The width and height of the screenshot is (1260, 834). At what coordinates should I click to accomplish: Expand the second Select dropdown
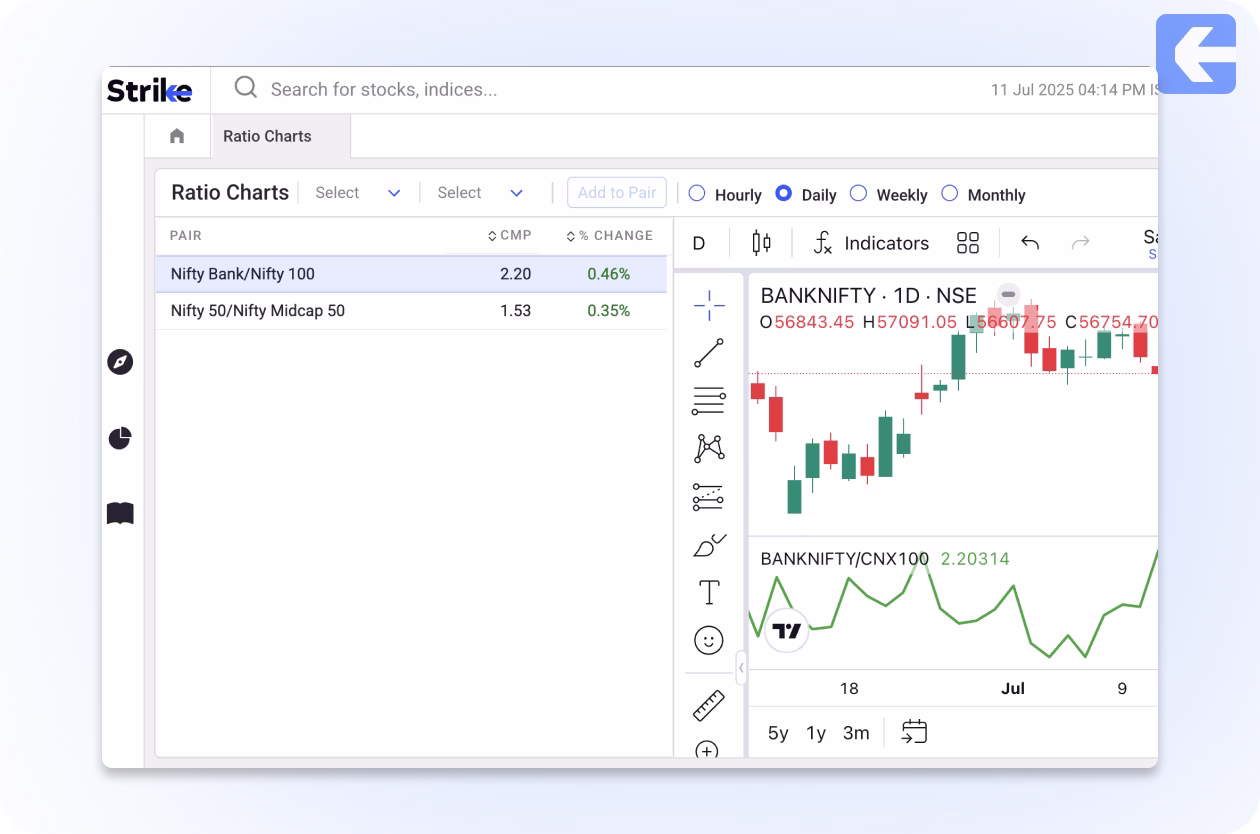tap(481, 193)
